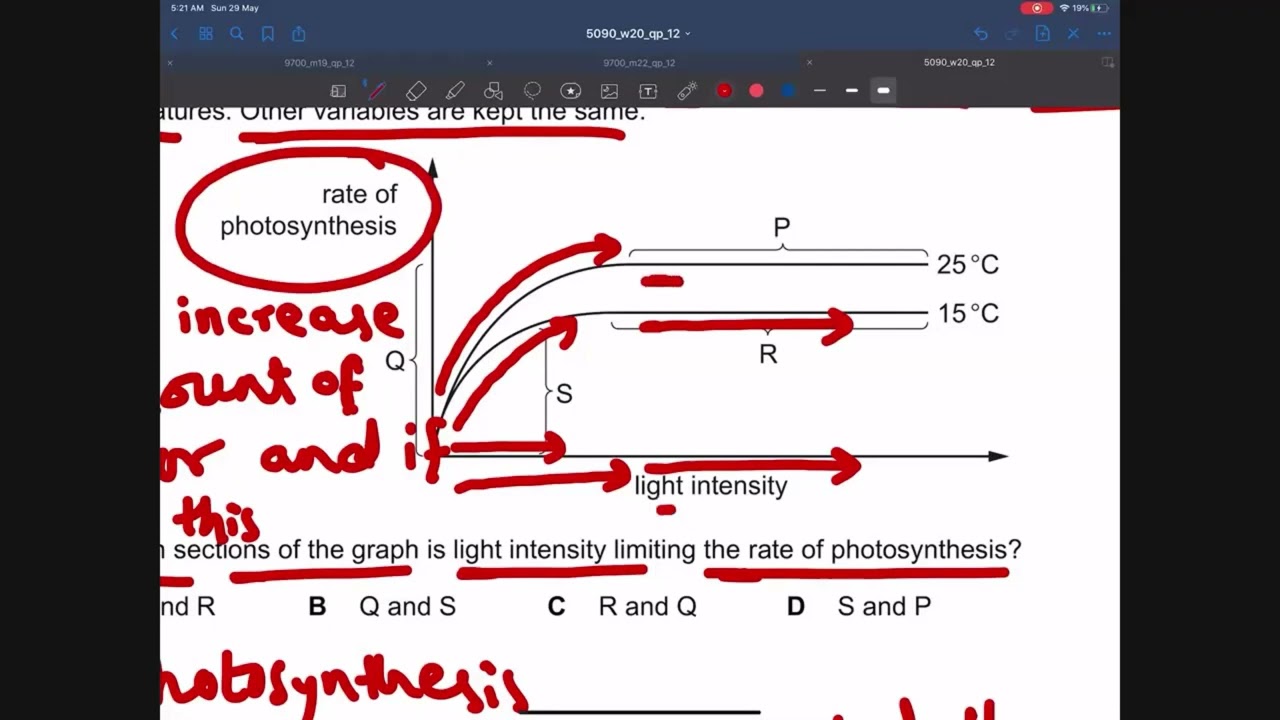
Task: Select the Pen tool
Action: pyautogui.click(x=377, y=91)
